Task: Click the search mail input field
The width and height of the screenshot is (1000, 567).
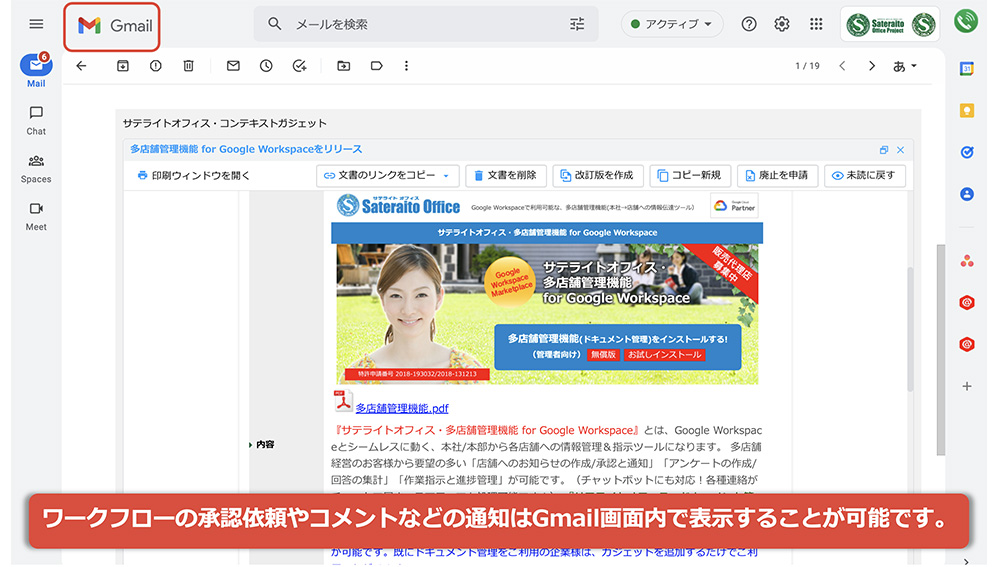Action: click(x=426, y=24)
